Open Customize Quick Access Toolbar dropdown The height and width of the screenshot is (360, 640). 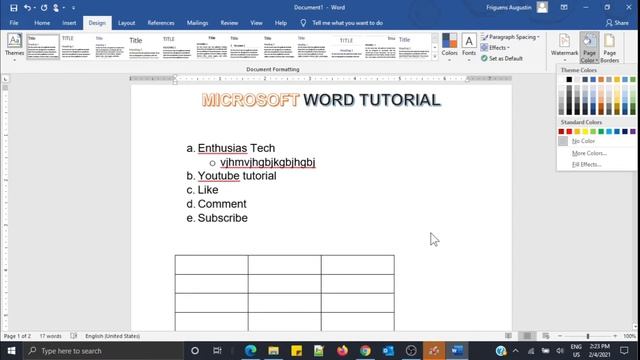click(x=73, y=7)
